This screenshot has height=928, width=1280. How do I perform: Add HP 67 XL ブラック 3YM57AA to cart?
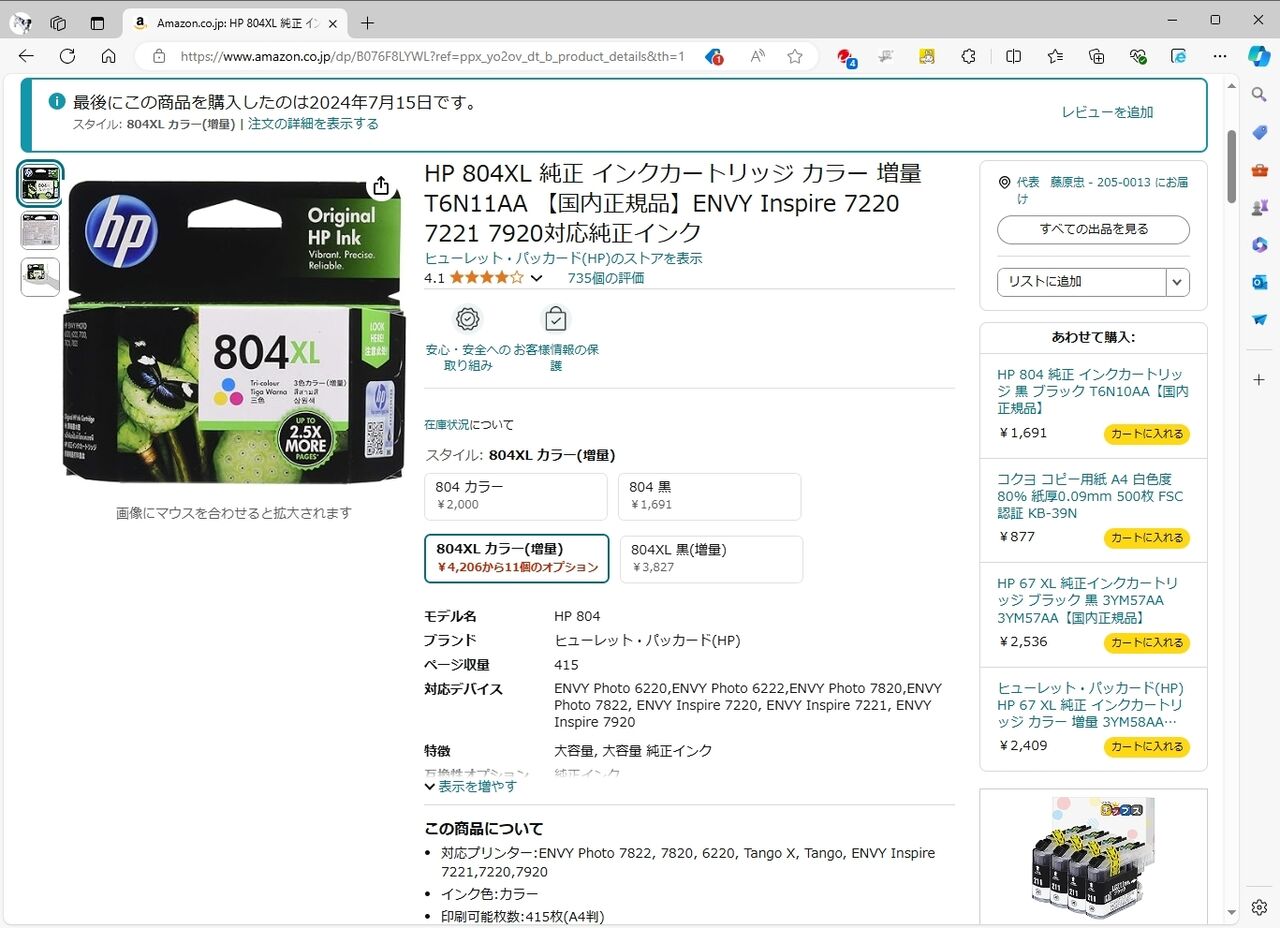1147,642
